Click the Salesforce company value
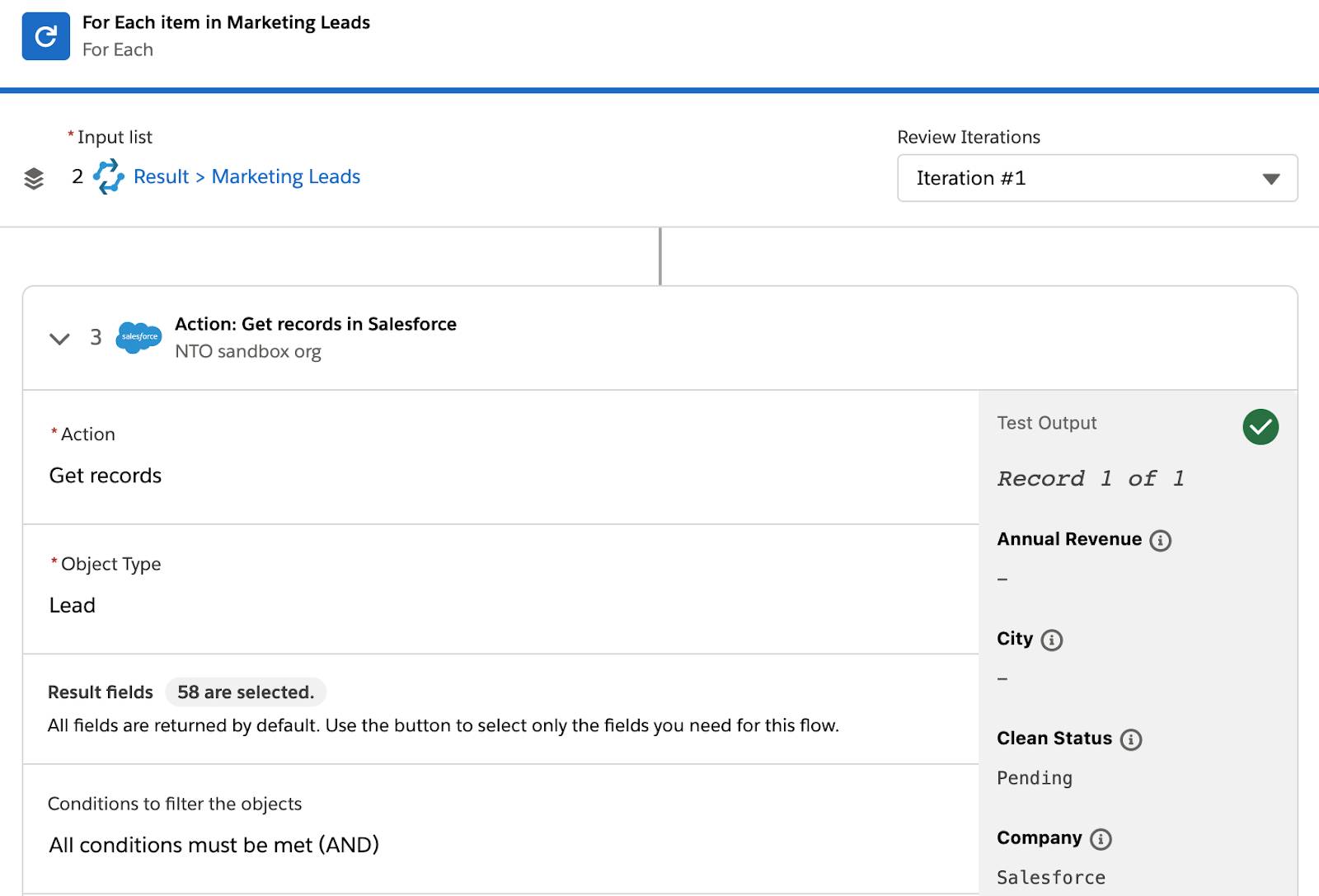 (x=1051, y=877)
